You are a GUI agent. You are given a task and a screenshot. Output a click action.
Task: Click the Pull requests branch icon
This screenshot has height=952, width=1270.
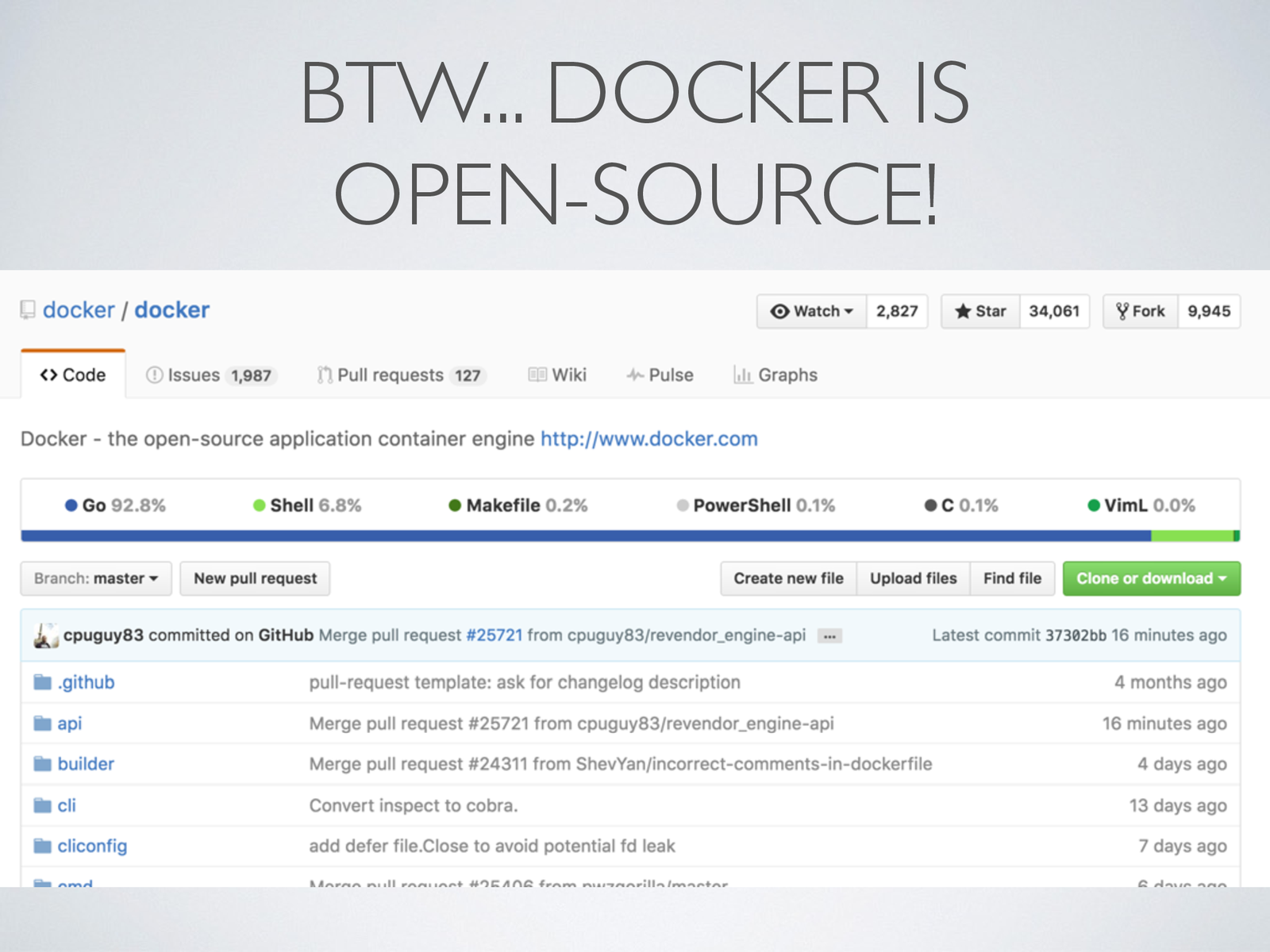(325, 374)
